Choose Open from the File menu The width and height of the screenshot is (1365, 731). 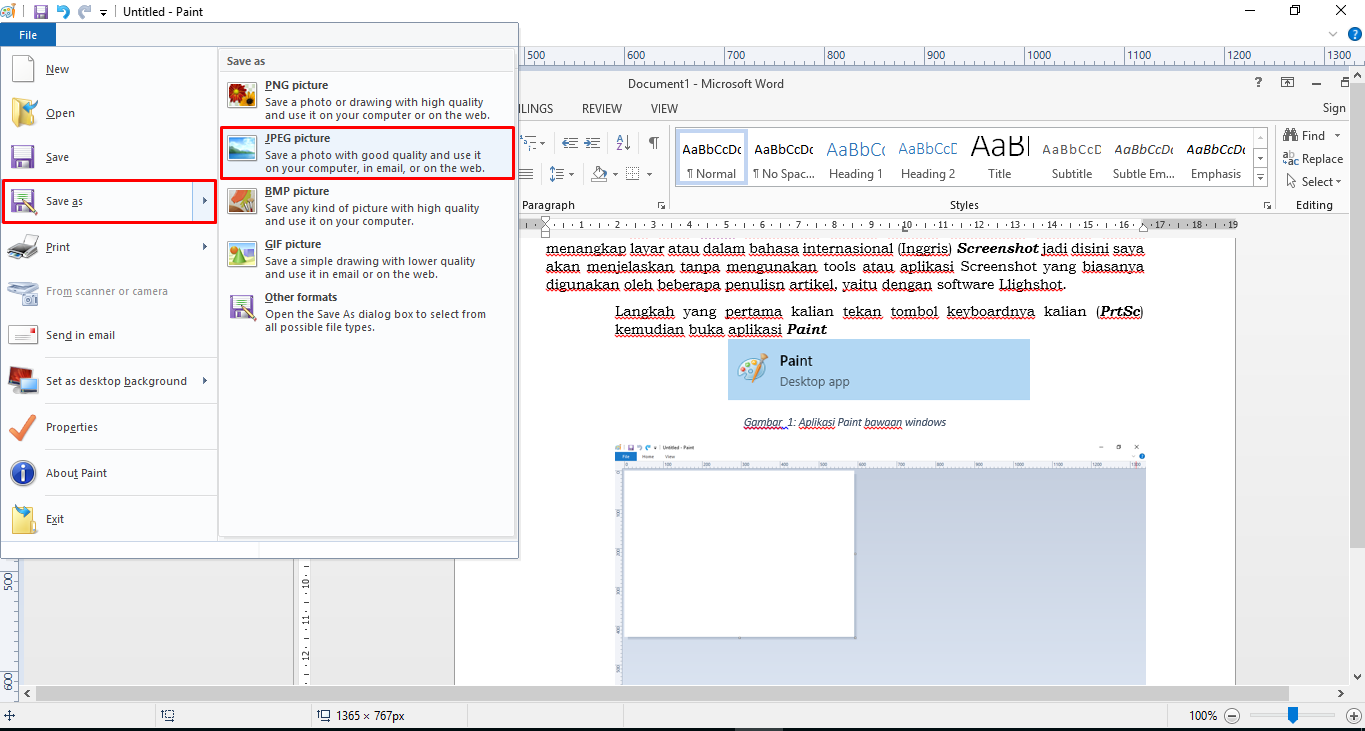[109, 113]
